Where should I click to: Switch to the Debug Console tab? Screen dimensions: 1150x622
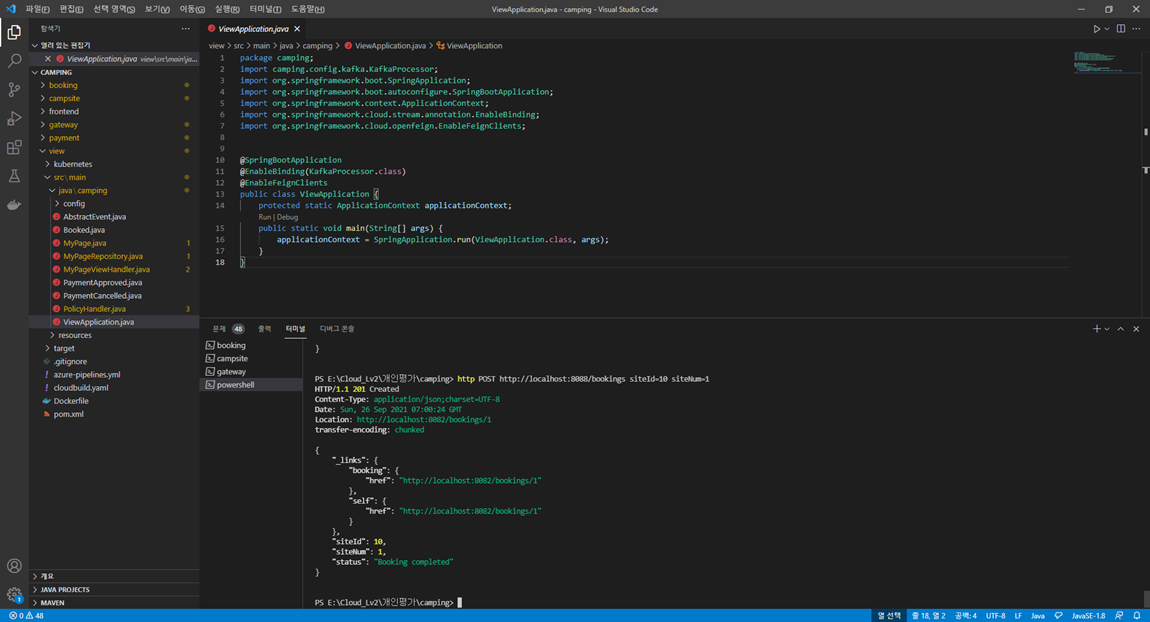pos(337,329)
